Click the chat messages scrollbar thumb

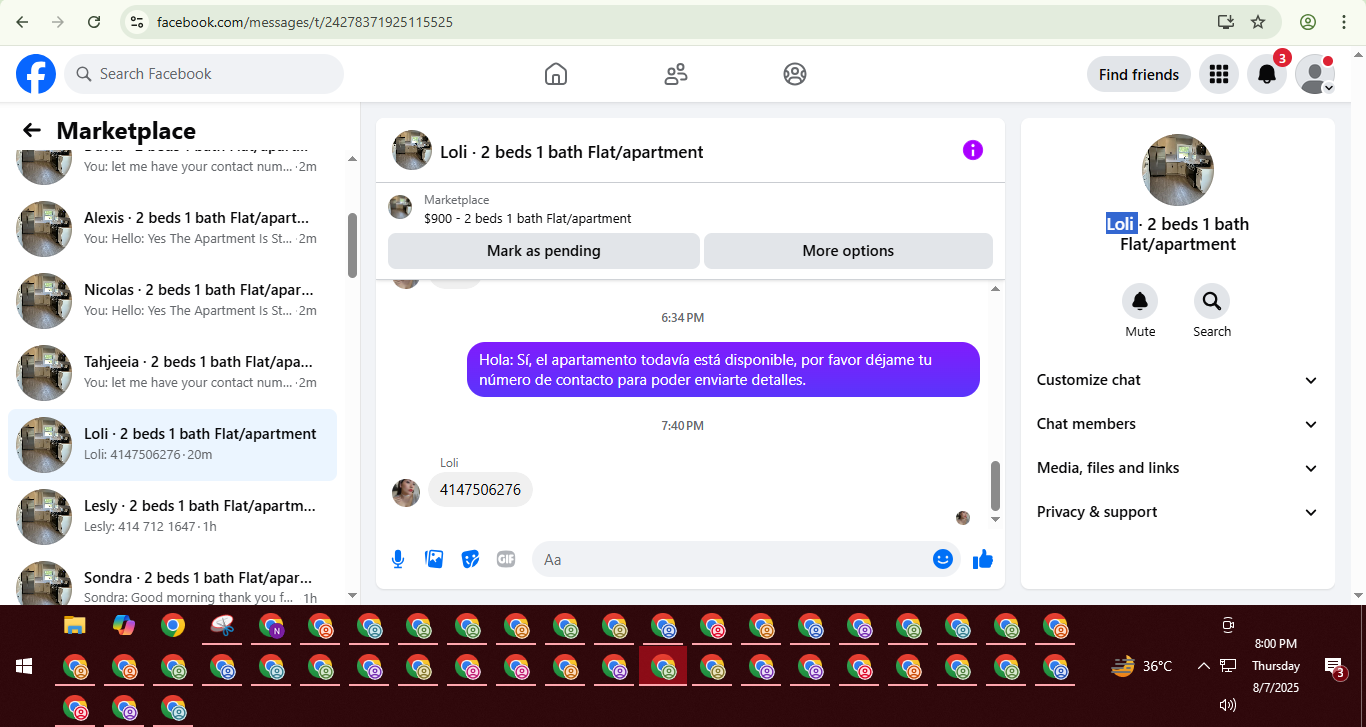(995, 485)
